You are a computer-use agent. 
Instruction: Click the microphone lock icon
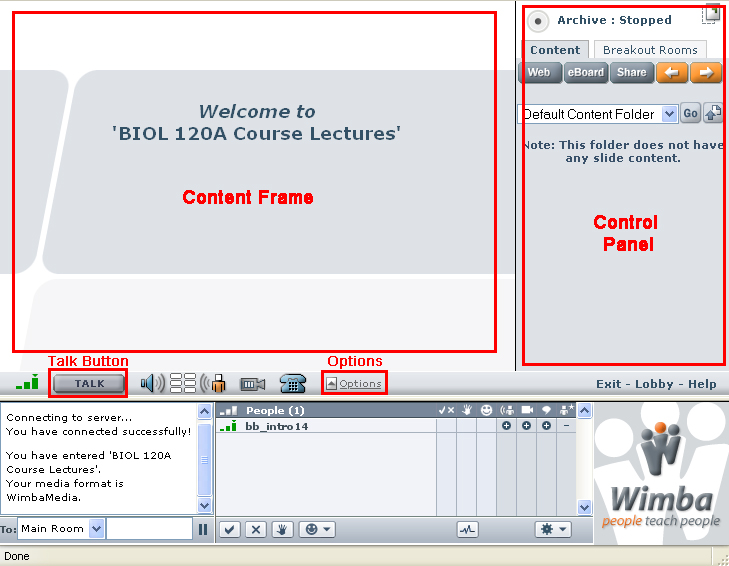(x=215, y=383)
